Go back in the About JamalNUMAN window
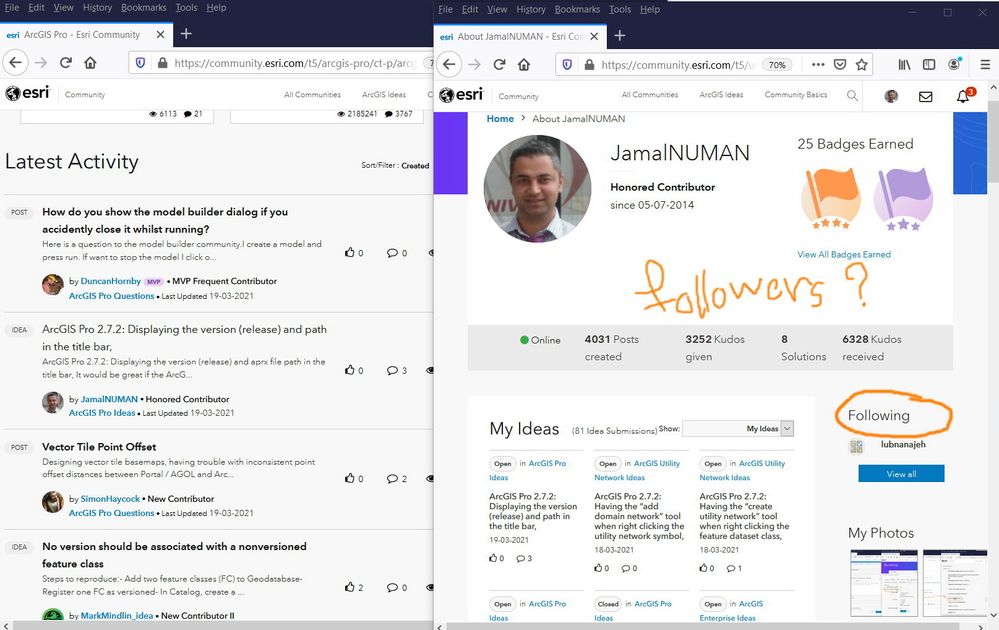 click(450, 64)
